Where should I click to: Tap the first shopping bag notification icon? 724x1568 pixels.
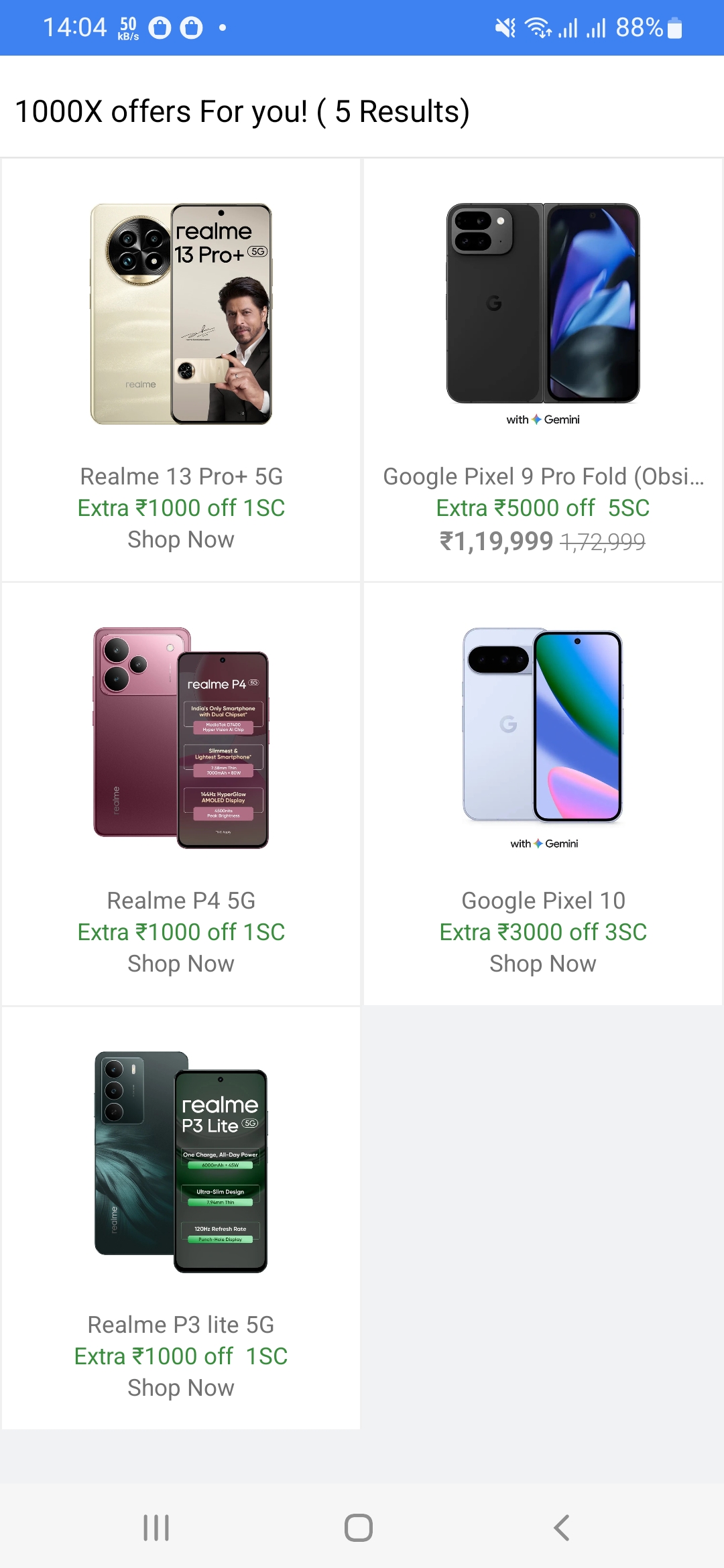160,28
